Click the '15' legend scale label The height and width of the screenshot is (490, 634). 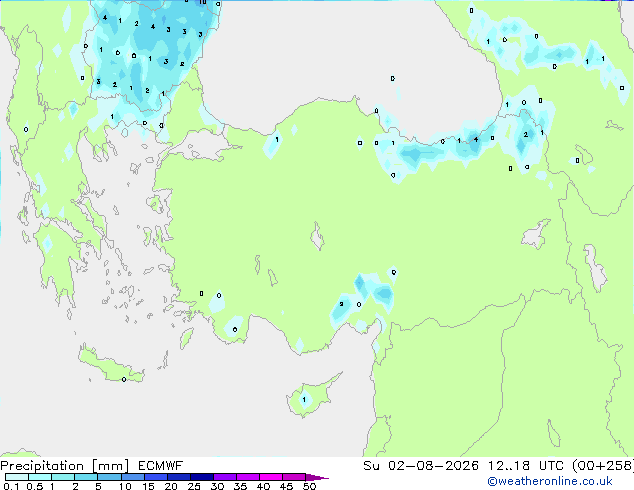click(x=148, y=486)
